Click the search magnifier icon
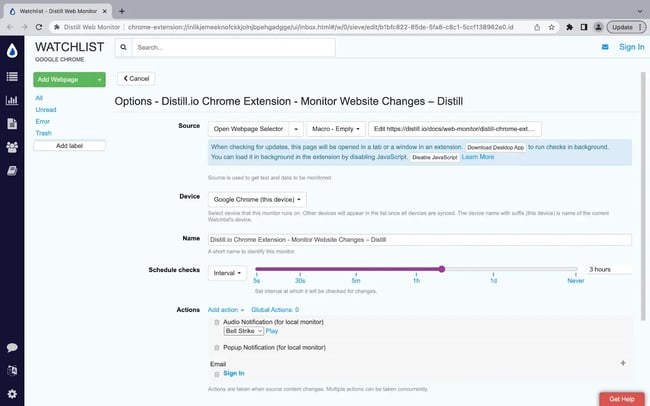The height and width of the screenshot is (406, 650). tap(124, 47)
